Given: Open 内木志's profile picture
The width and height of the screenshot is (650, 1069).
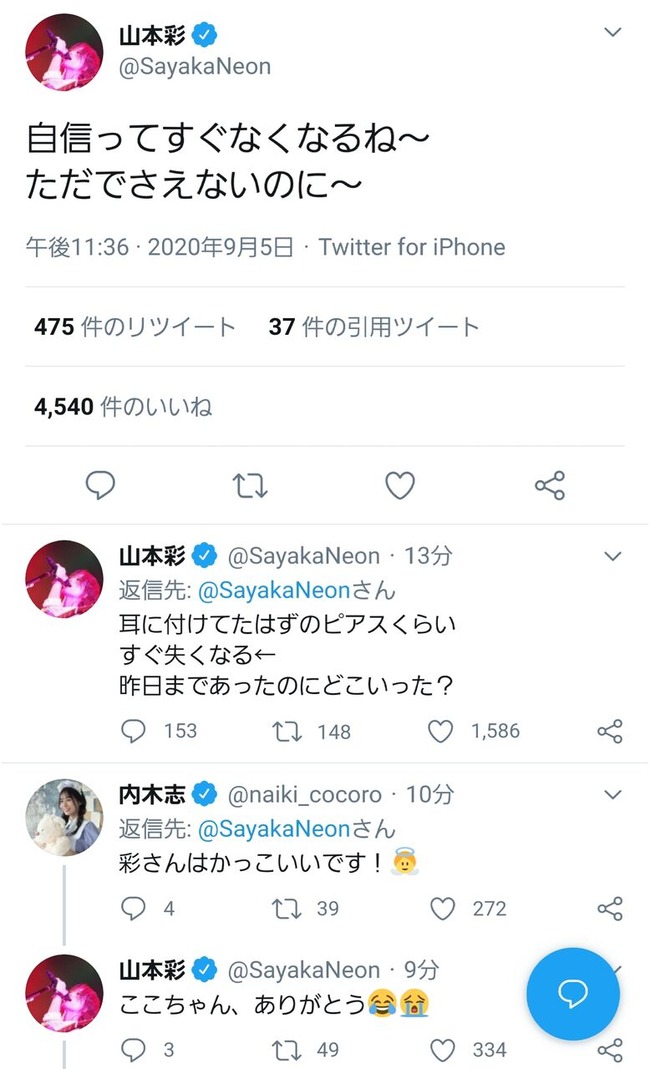Looking at the screenshot, I should [64, 817].
